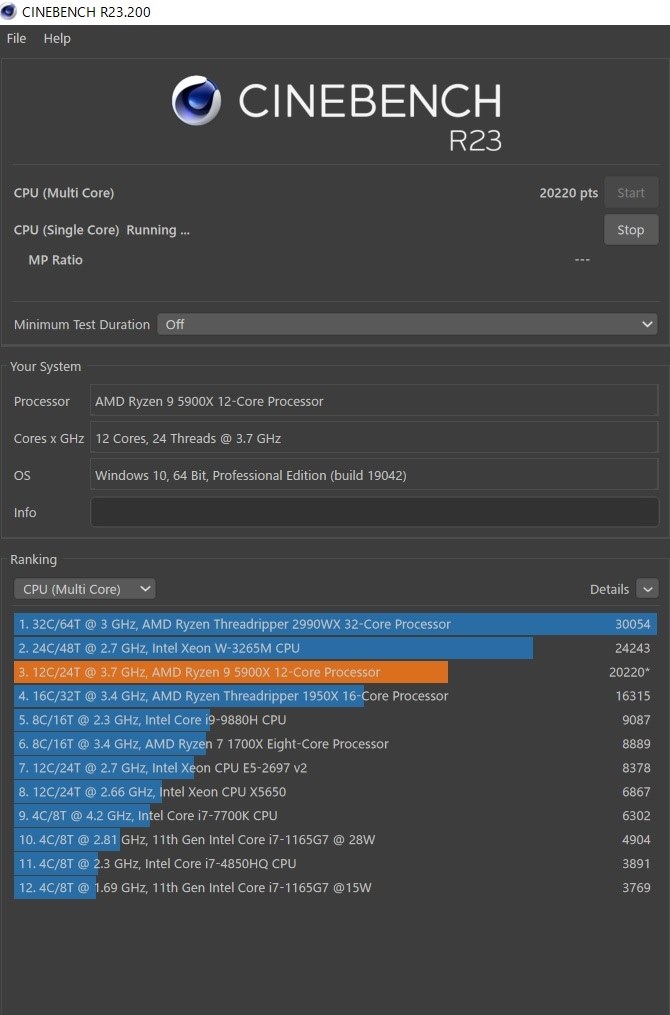
Task: Expand the ranking Details chevron
Action: (647, 589)
